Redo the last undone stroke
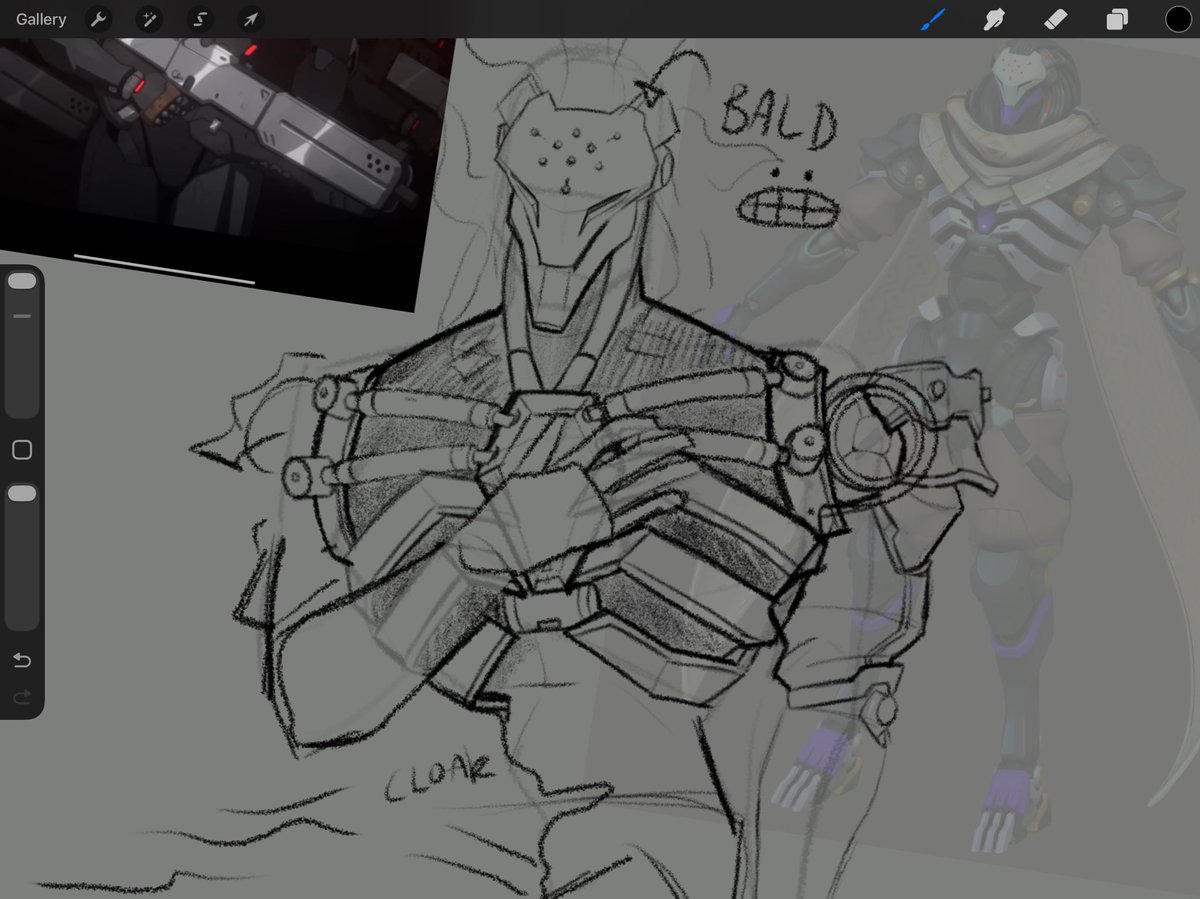This screenshot has width=1200, height=899. (x=22, y=697)
